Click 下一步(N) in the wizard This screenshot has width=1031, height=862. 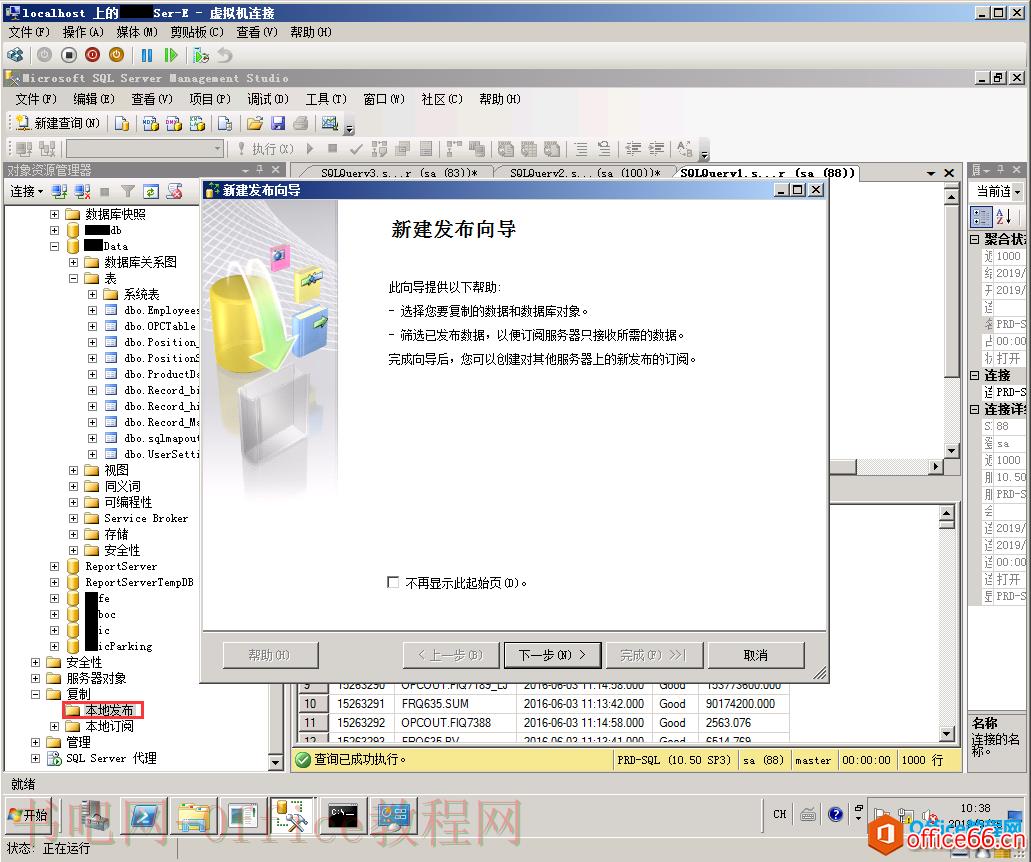point(552,655)
